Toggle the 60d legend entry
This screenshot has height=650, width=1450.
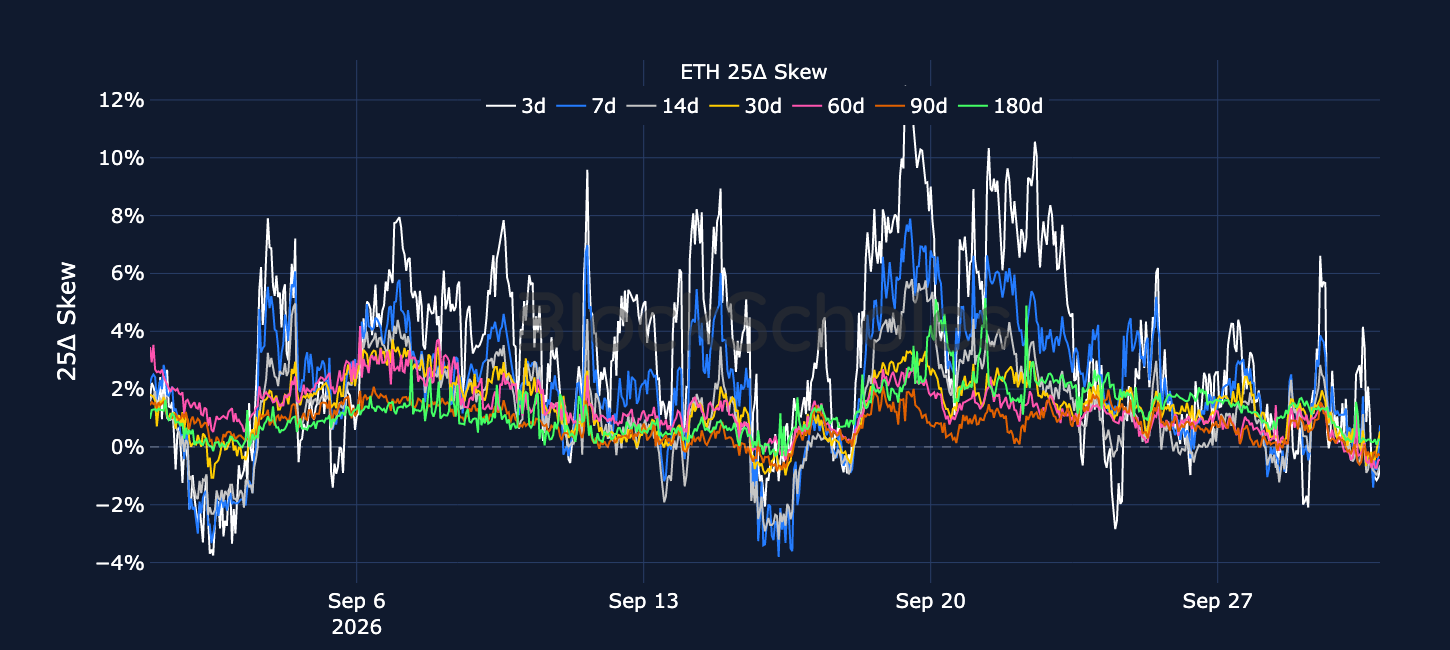coord(827,105)
